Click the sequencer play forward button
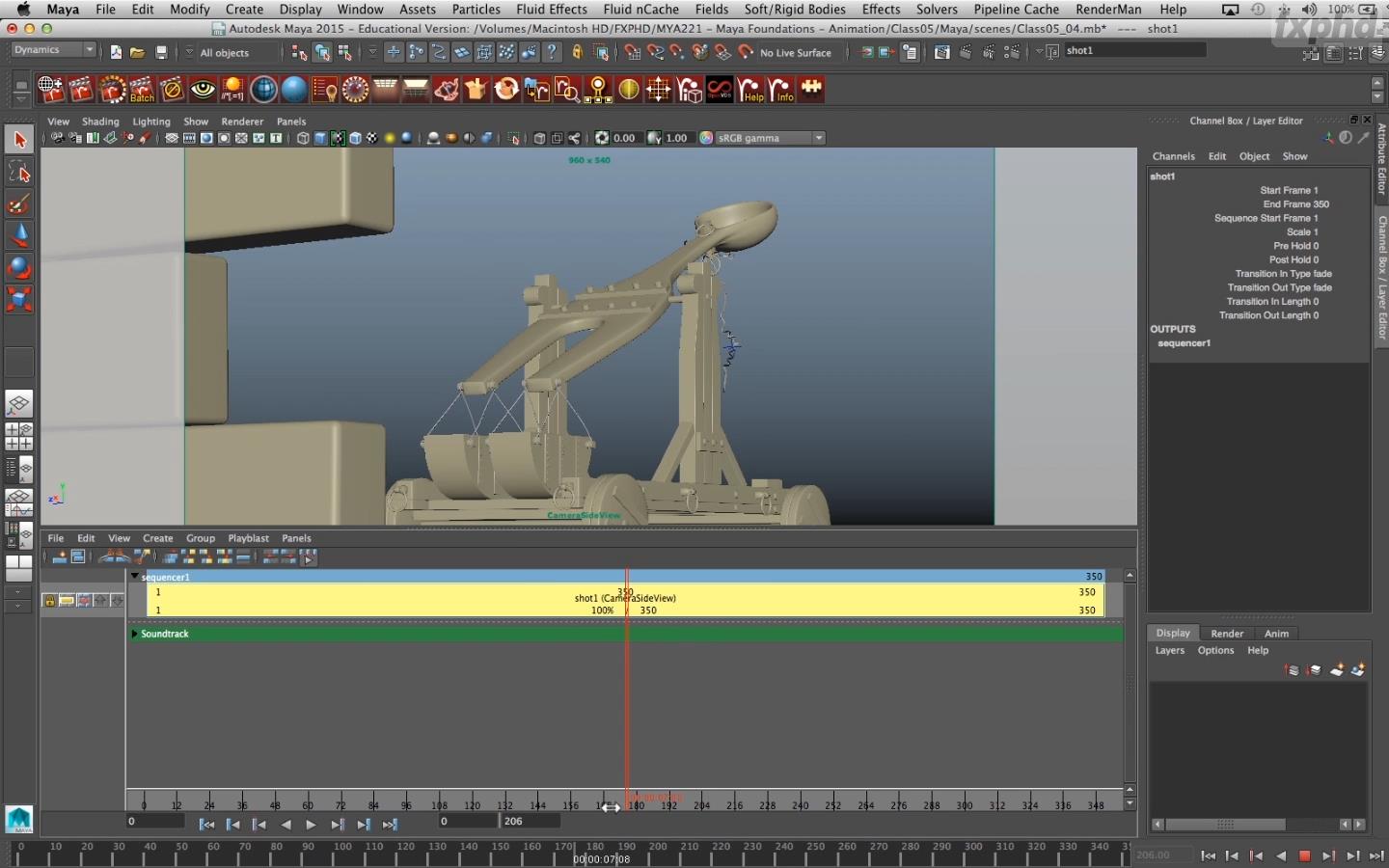The image size is (1389, 868). pos(311,825)
